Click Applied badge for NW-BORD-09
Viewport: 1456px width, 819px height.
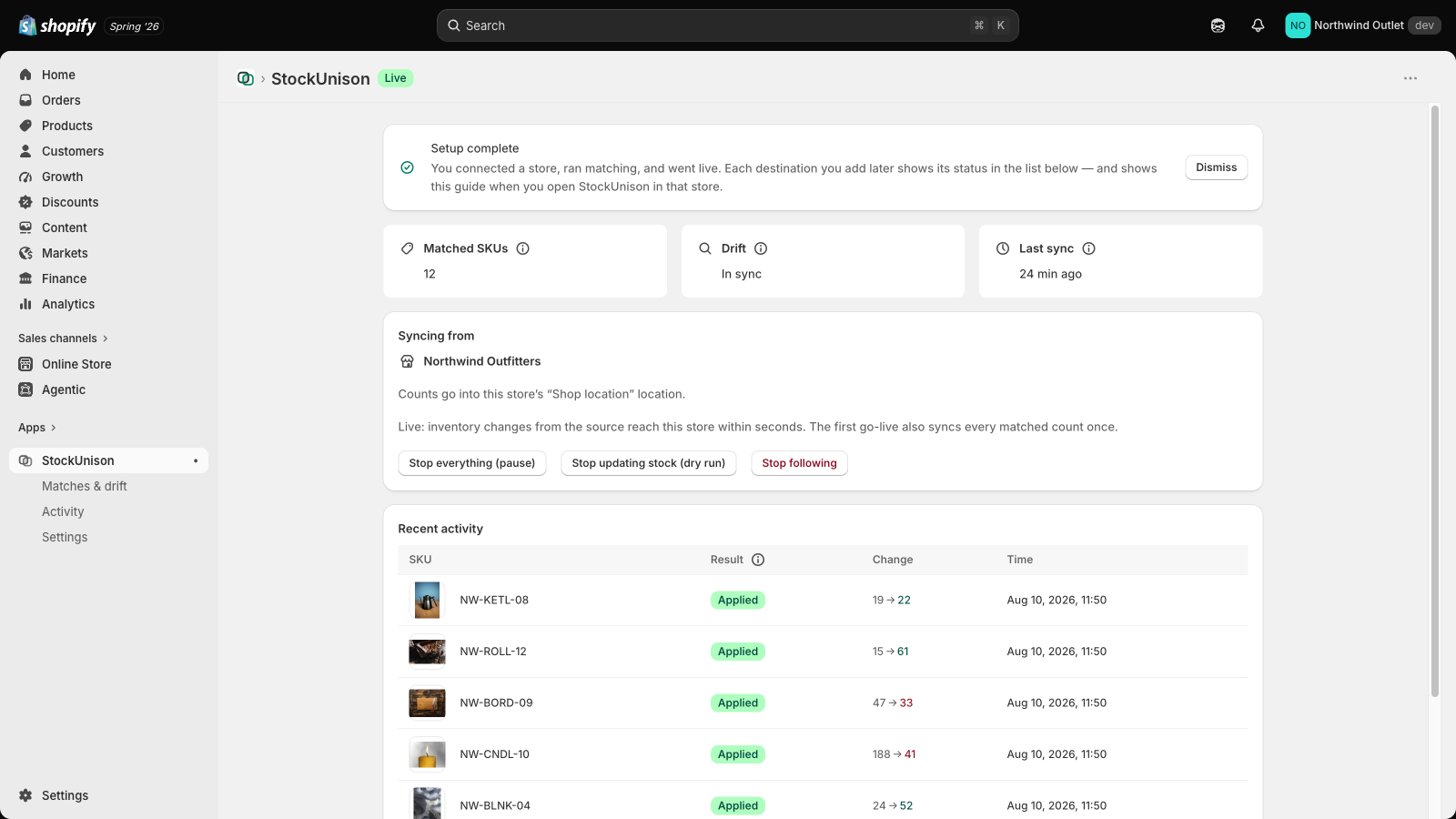[738, 703]
